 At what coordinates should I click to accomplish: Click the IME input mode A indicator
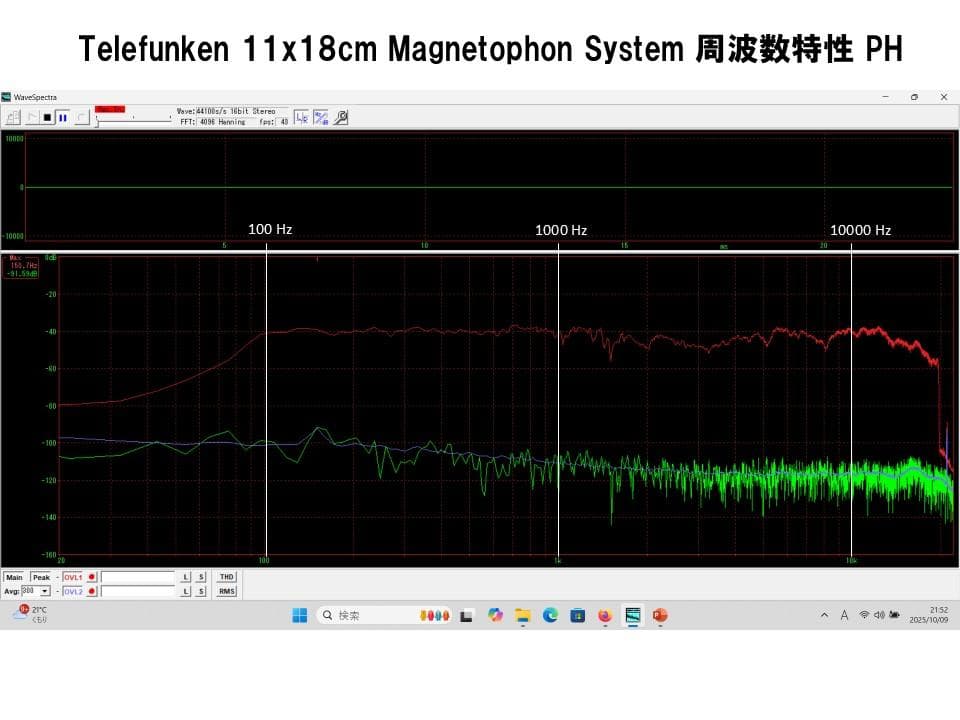844,615
